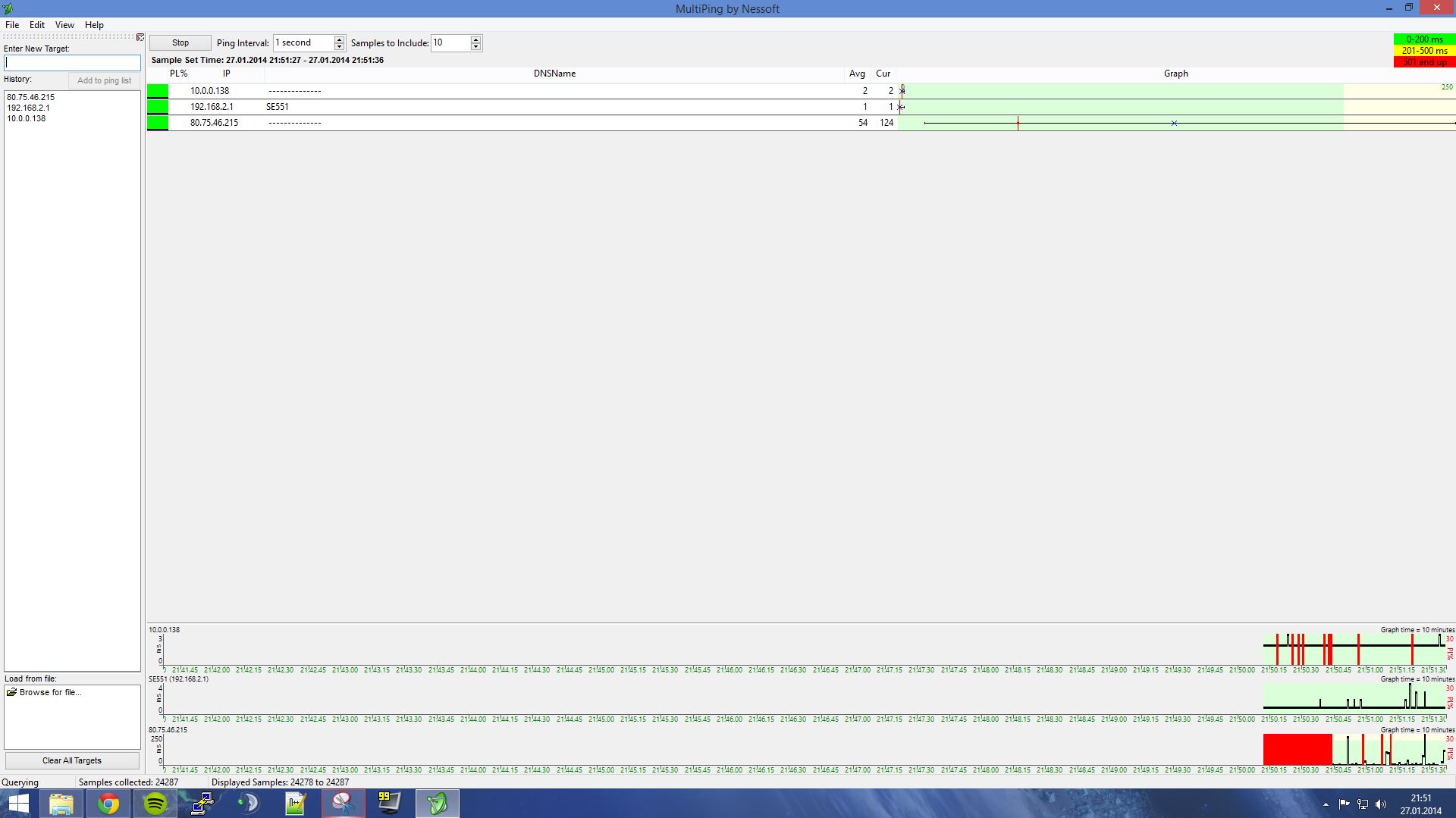Click the 0-200 ms green legend
Screen dimensions: 1456x818
tap(1424, 39)
